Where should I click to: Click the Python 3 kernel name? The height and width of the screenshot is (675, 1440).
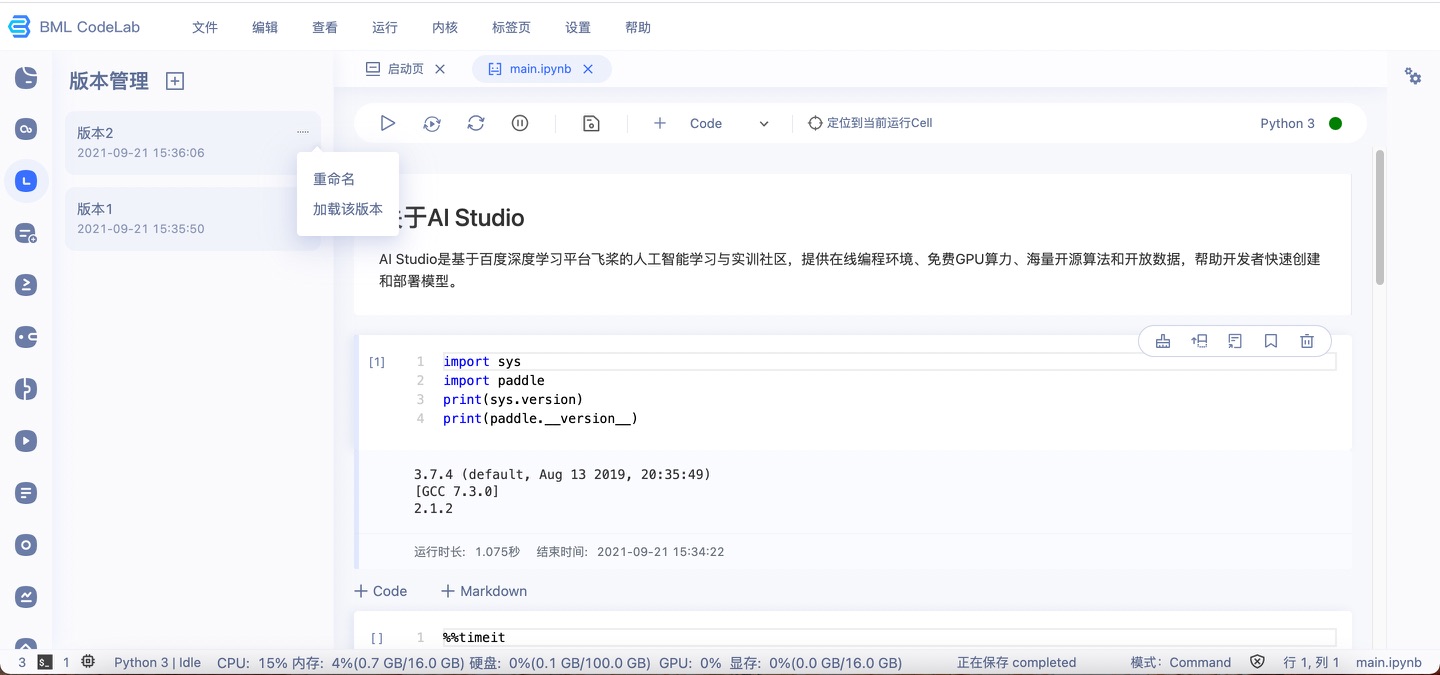coord(1288,123)
